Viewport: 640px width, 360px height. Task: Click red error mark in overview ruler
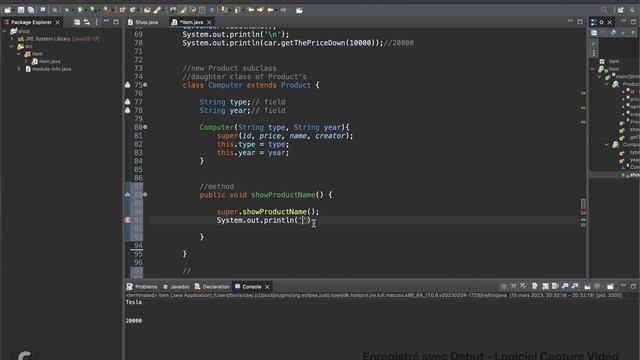point(583,211)
